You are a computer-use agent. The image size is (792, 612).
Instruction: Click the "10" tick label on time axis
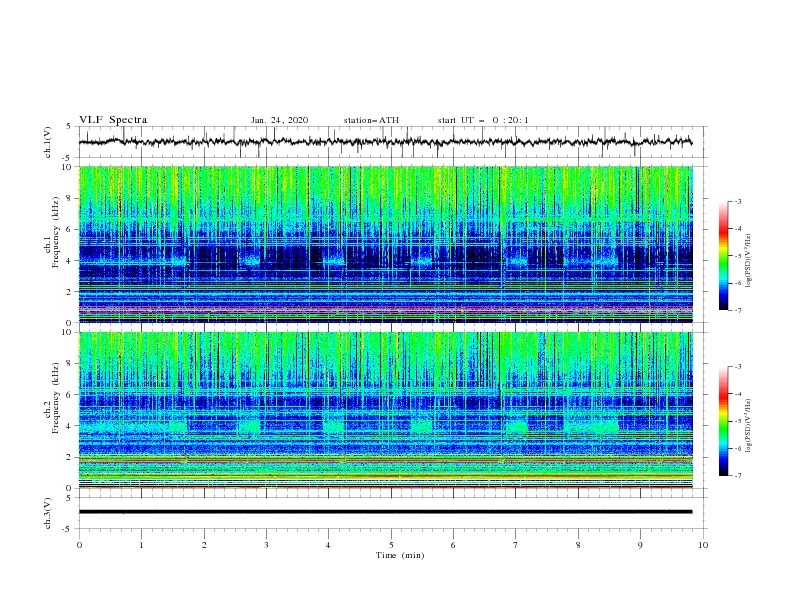click(x=703, y=545)
